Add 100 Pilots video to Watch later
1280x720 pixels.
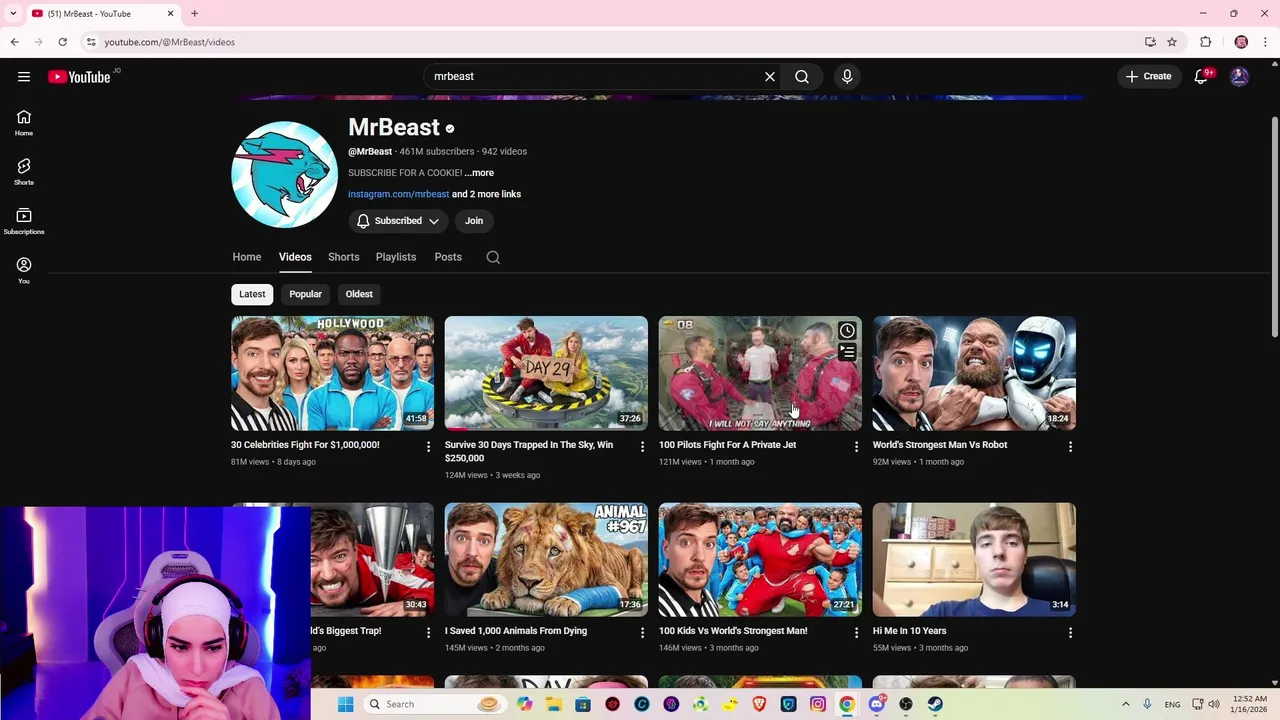pyautogui.click(x=847, y=331)
